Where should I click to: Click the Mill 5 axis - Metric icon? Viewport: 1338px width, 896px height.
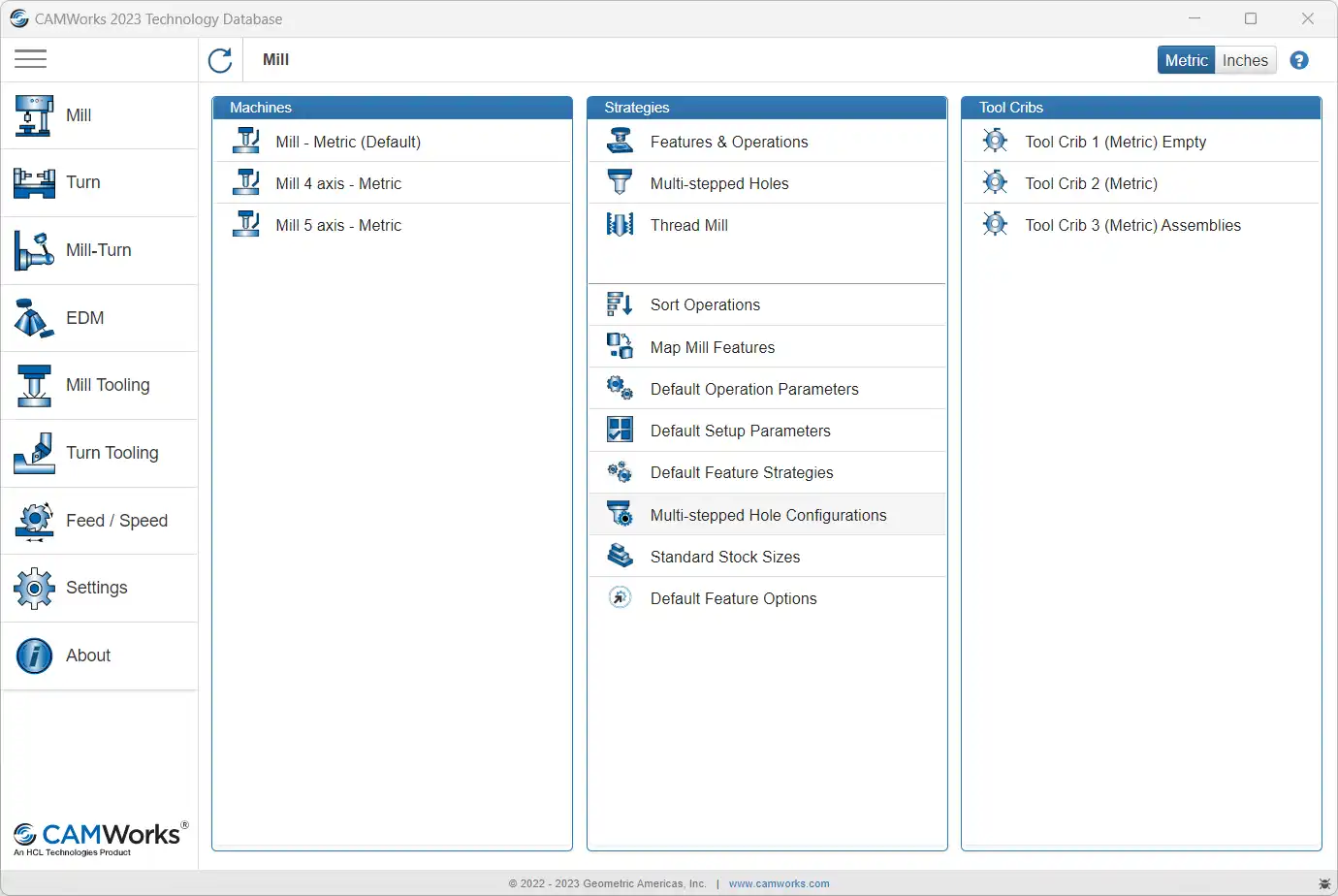click(246, 224)
